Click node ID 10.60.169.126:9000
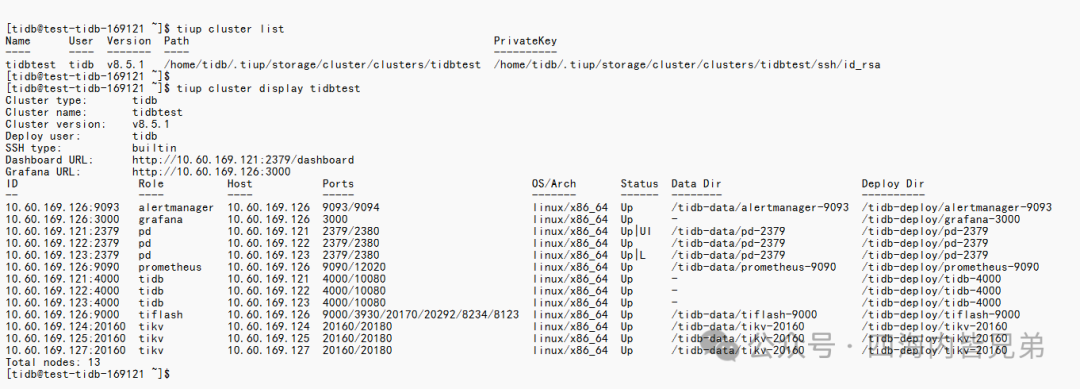The height and width of the screenshot is (389, 1080). [63, 315]
